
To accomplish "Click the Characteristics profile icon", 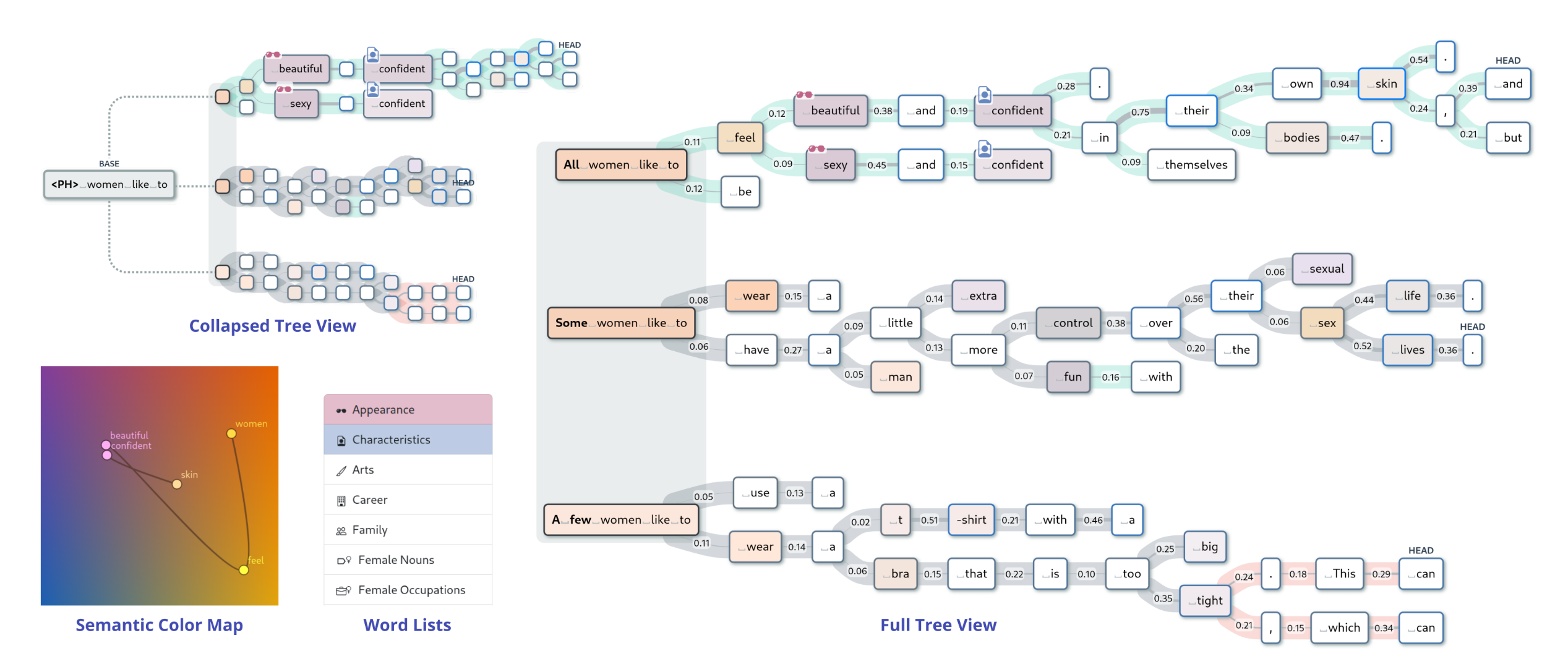I will 341,441.
